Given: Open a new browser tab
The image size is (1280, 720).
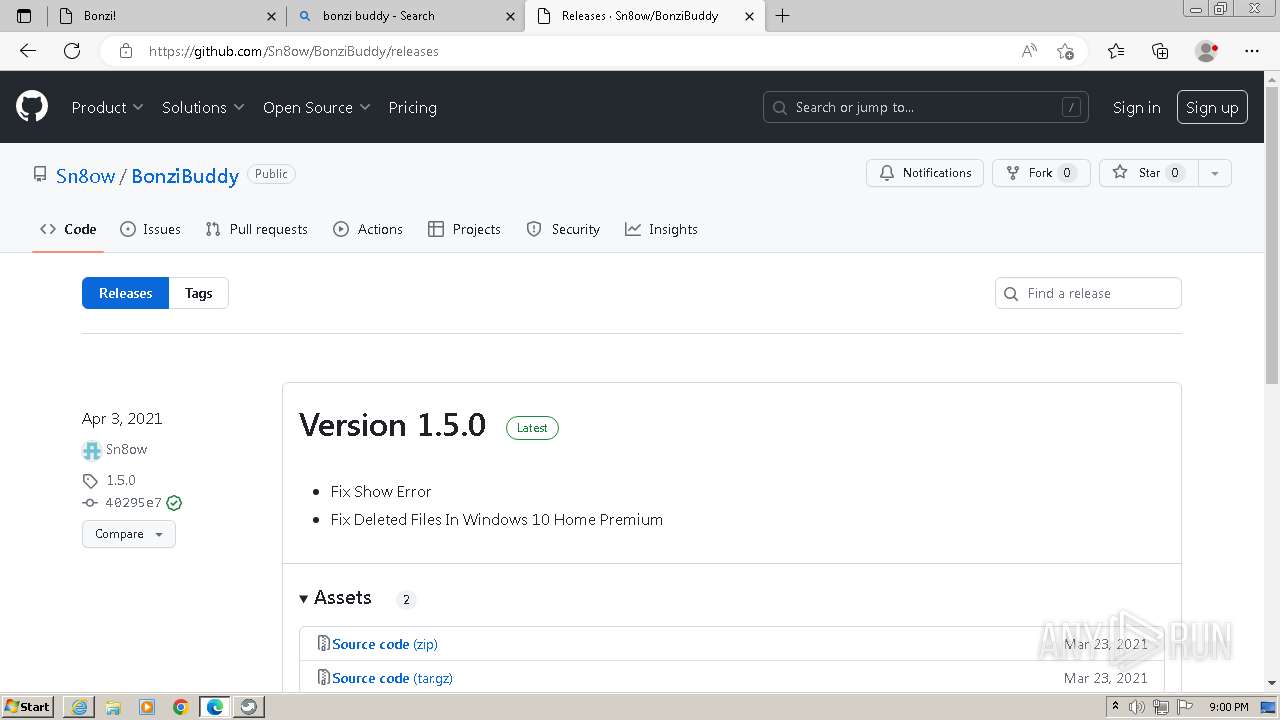Looking at the screenshot, I should click(783, 16).
